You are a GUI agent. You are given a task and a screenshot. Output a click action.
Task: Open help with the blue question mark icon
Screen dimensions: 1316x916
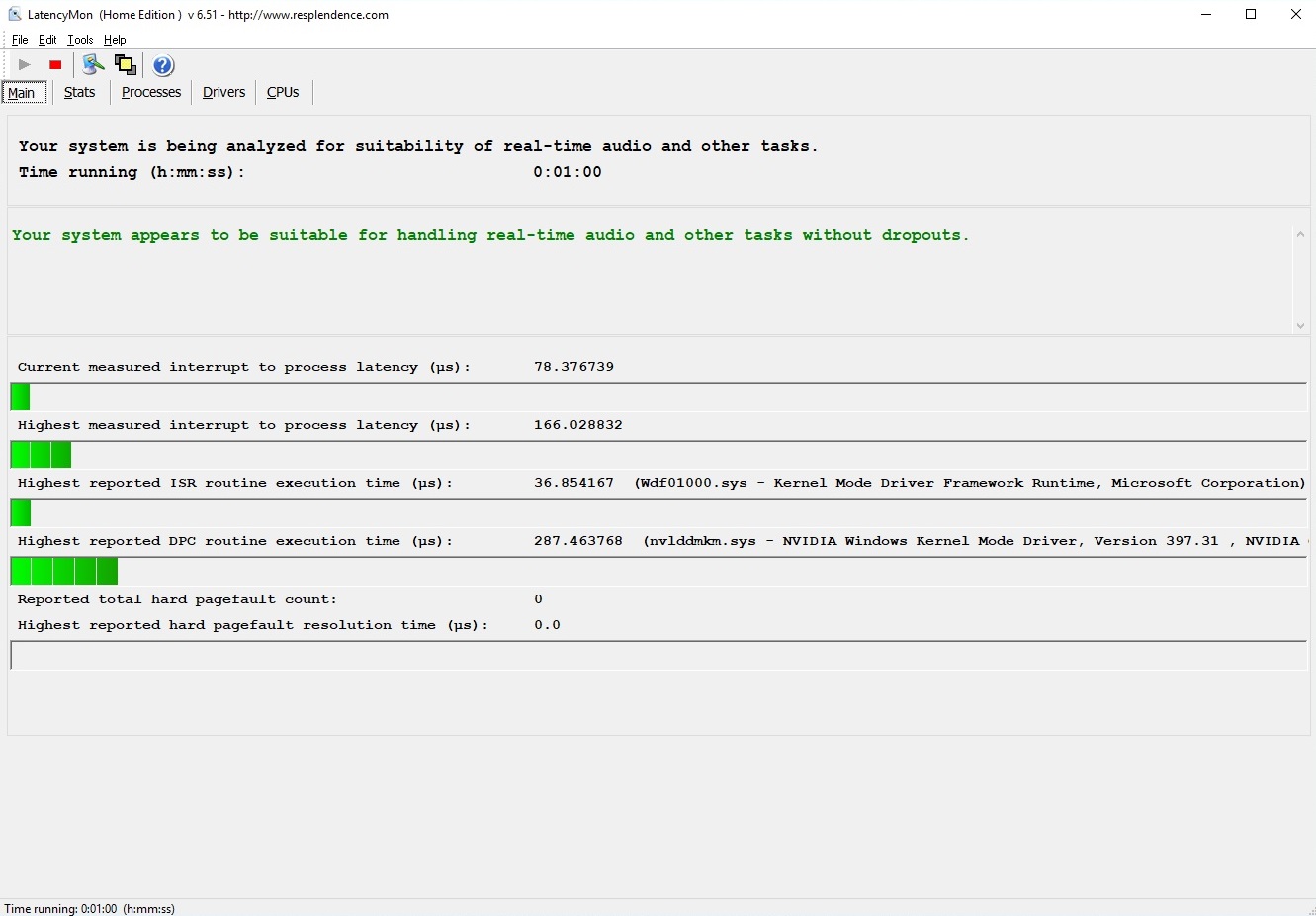(x=163, y=65)
